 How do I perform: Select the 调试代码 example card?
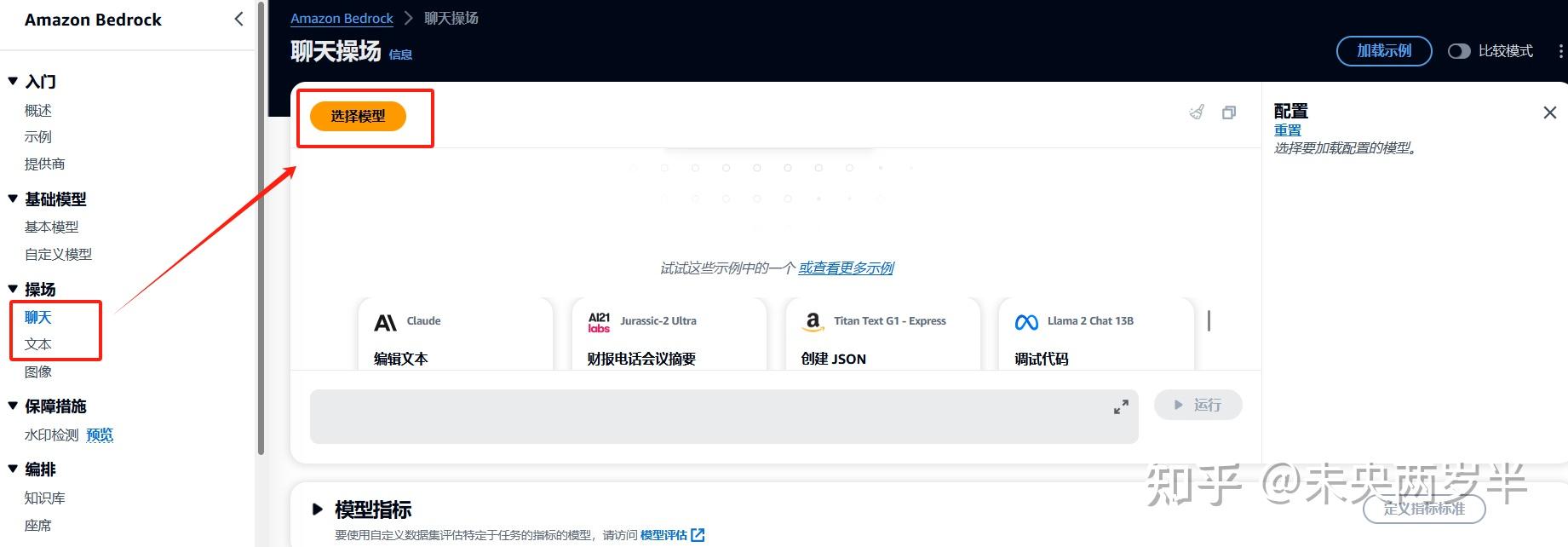(1097, 333)
